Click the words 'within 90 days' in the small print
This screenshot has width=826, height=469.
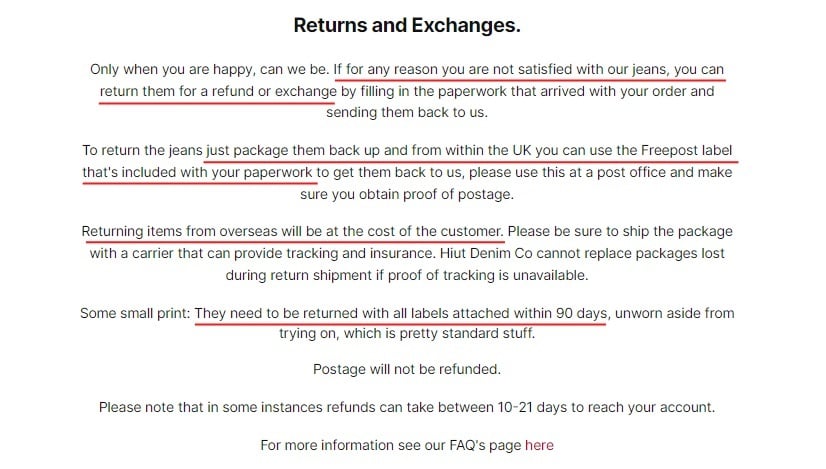(560, 314)
